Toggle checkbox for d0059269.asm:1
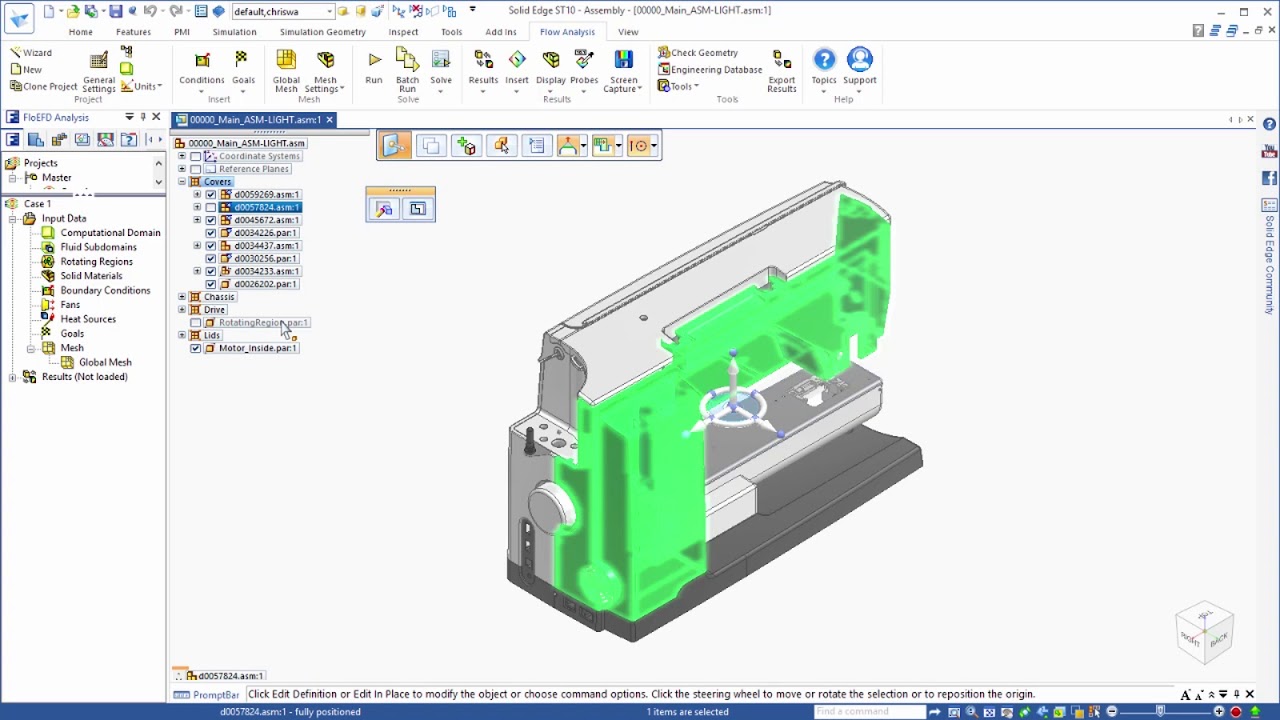The height and width of the screenshot is (720, 1280). (211, 195)
